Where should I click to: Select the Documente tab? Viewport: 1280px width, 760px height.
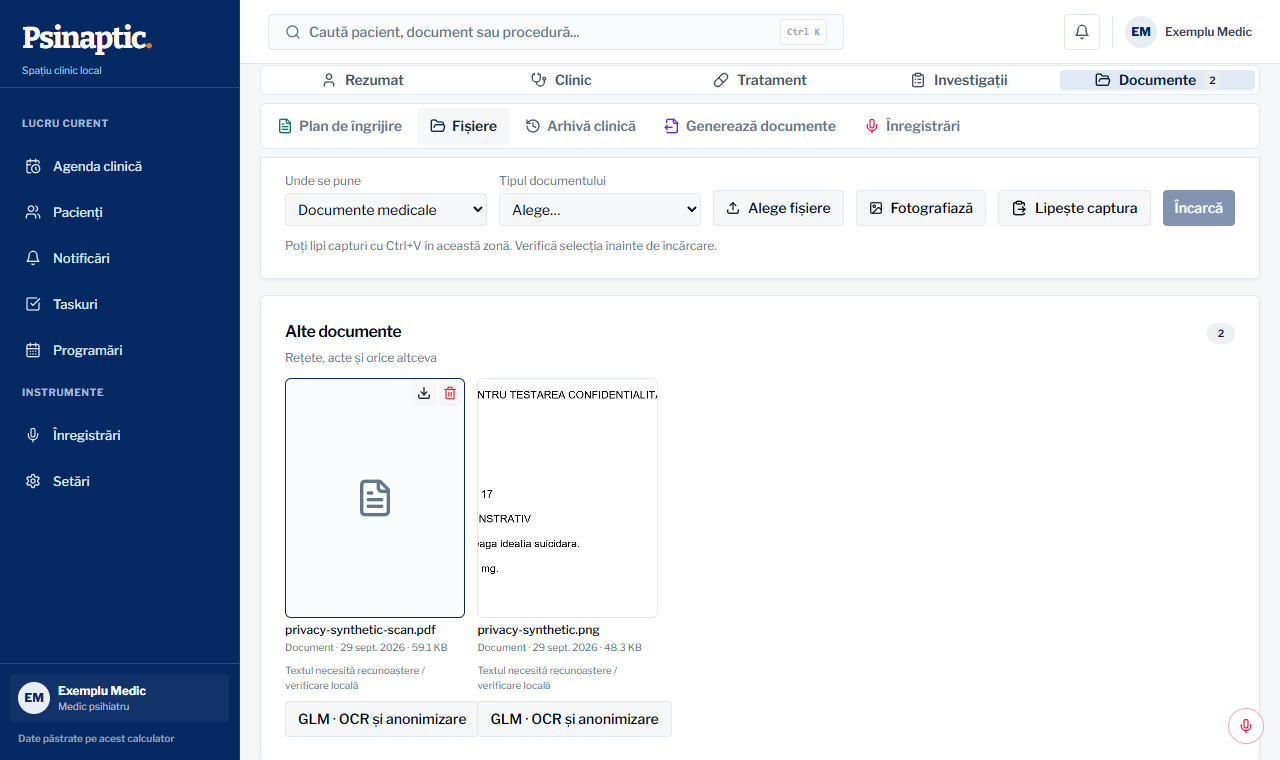pos(1157,80)
